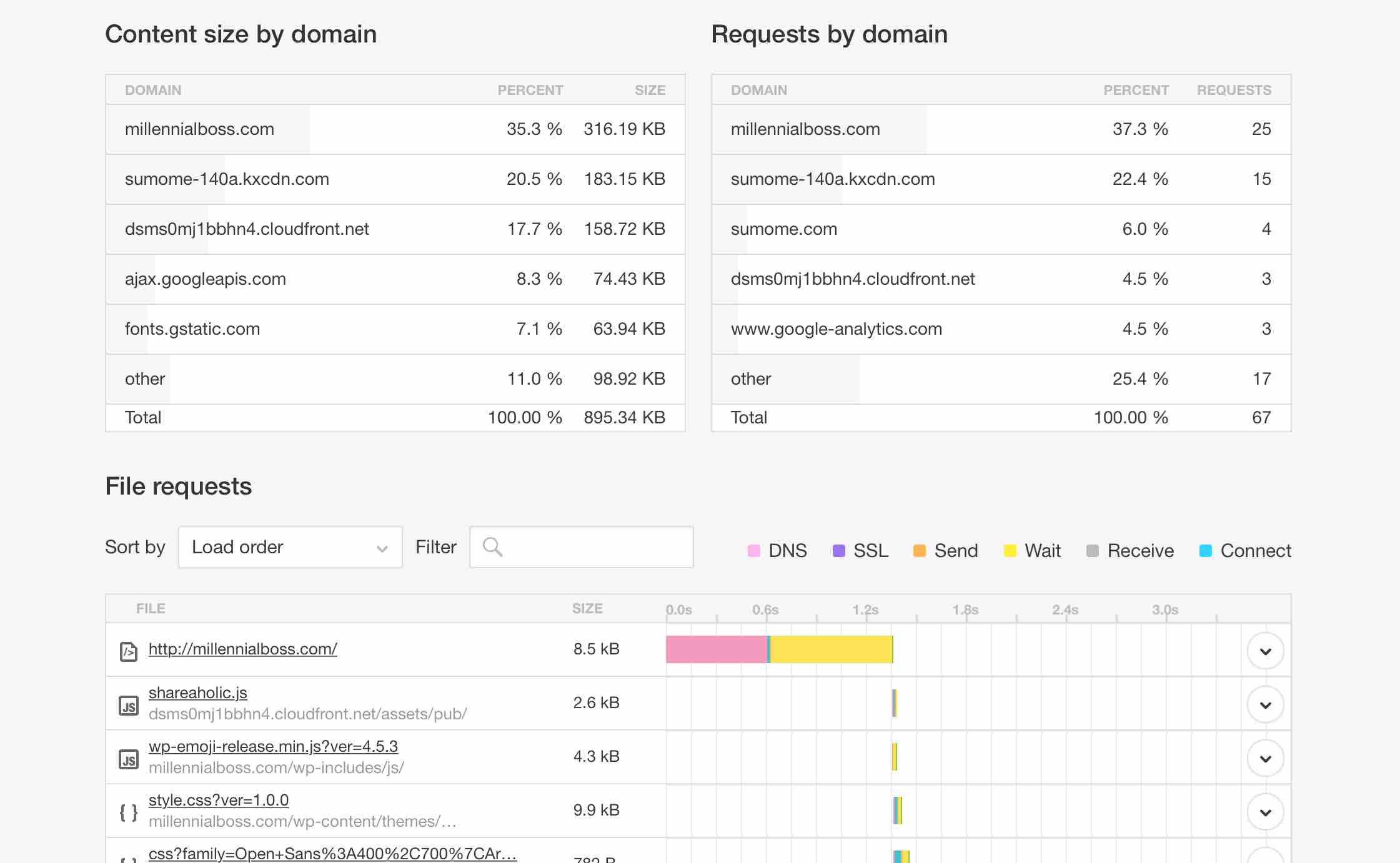This screenshot has width=1400, height=863.
Task: Select sumome.com row in Requests table
Action: coord(1001,229)
